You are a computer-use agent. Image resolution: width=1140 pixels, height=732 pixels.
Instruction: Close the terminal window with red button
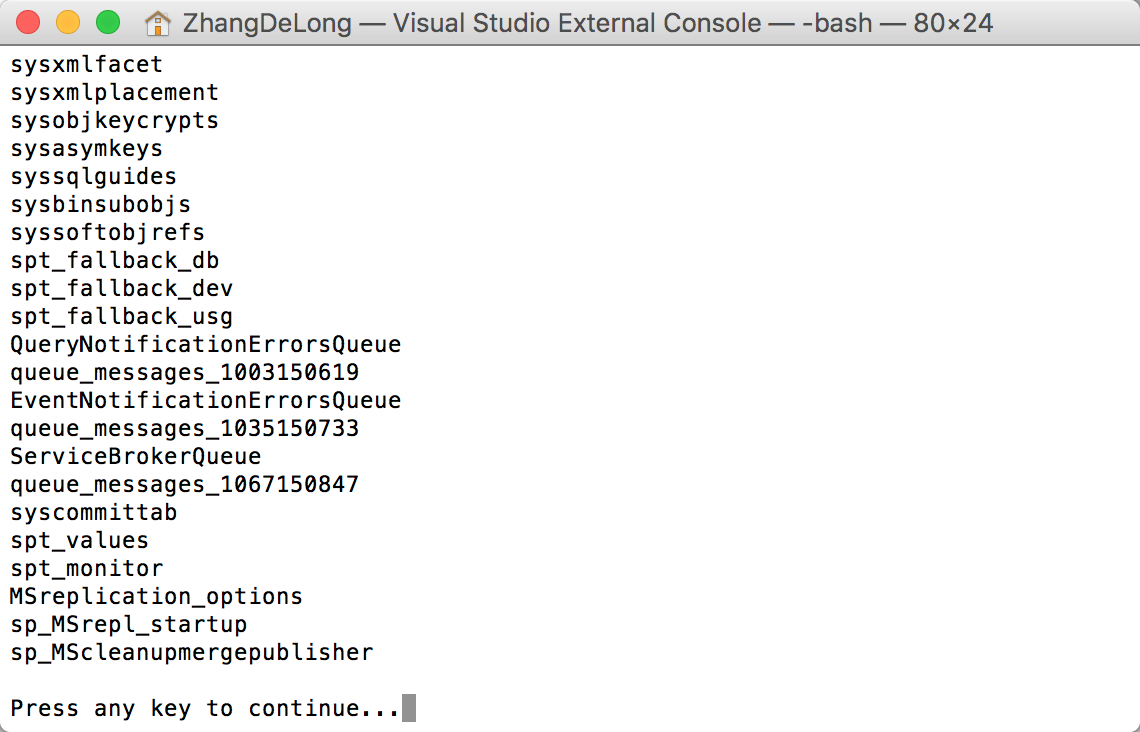click(x=28, y=23)
